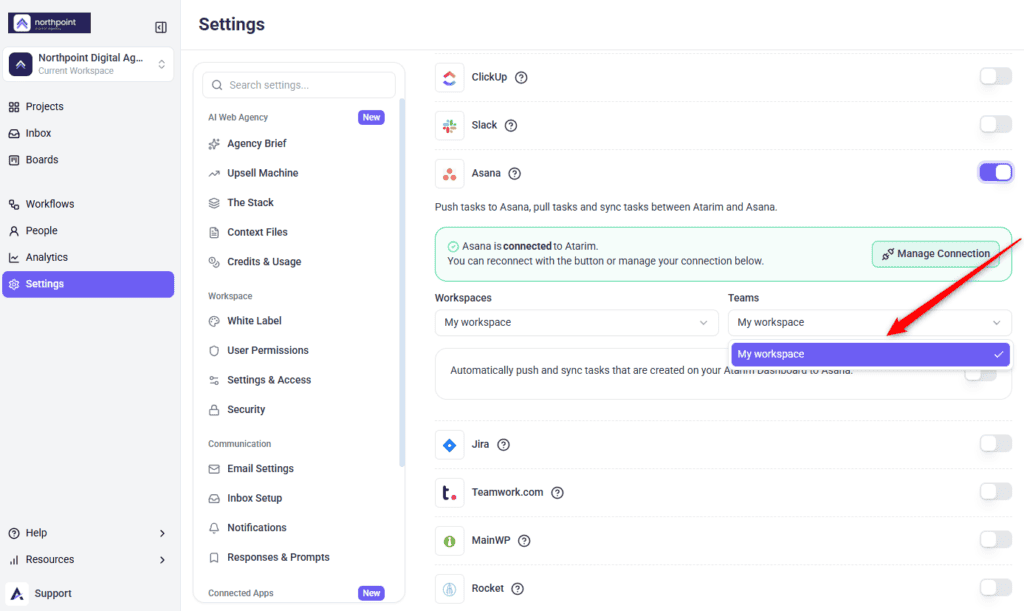Expand the Resources submenu
The width and height of the screenshot is (1024, 611).
[87, 560]
